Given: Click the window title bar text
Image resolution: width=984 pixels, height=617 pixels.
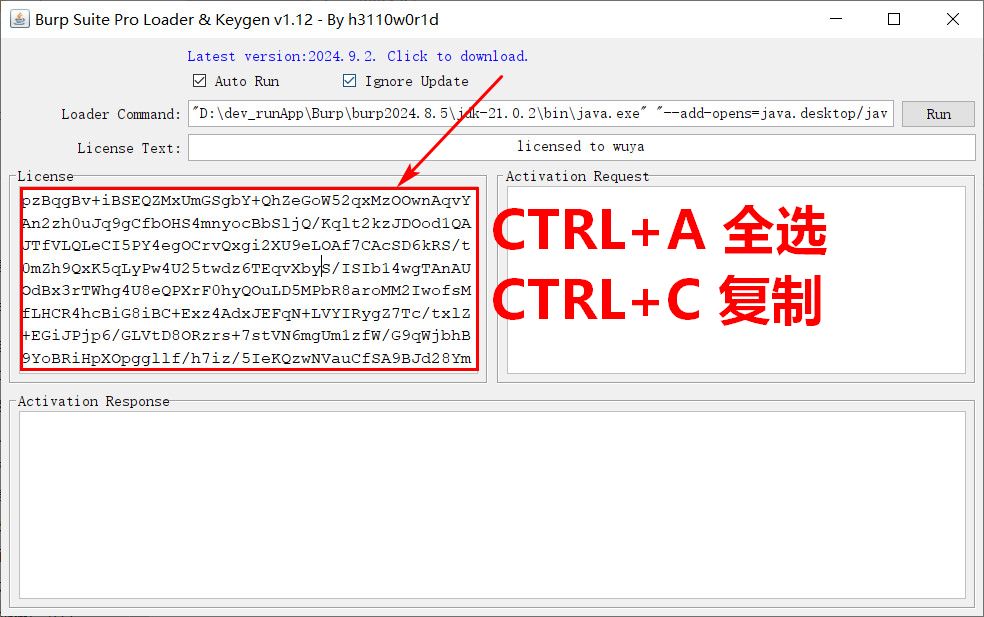Looking at the screenshot, I should pos(236,20).
